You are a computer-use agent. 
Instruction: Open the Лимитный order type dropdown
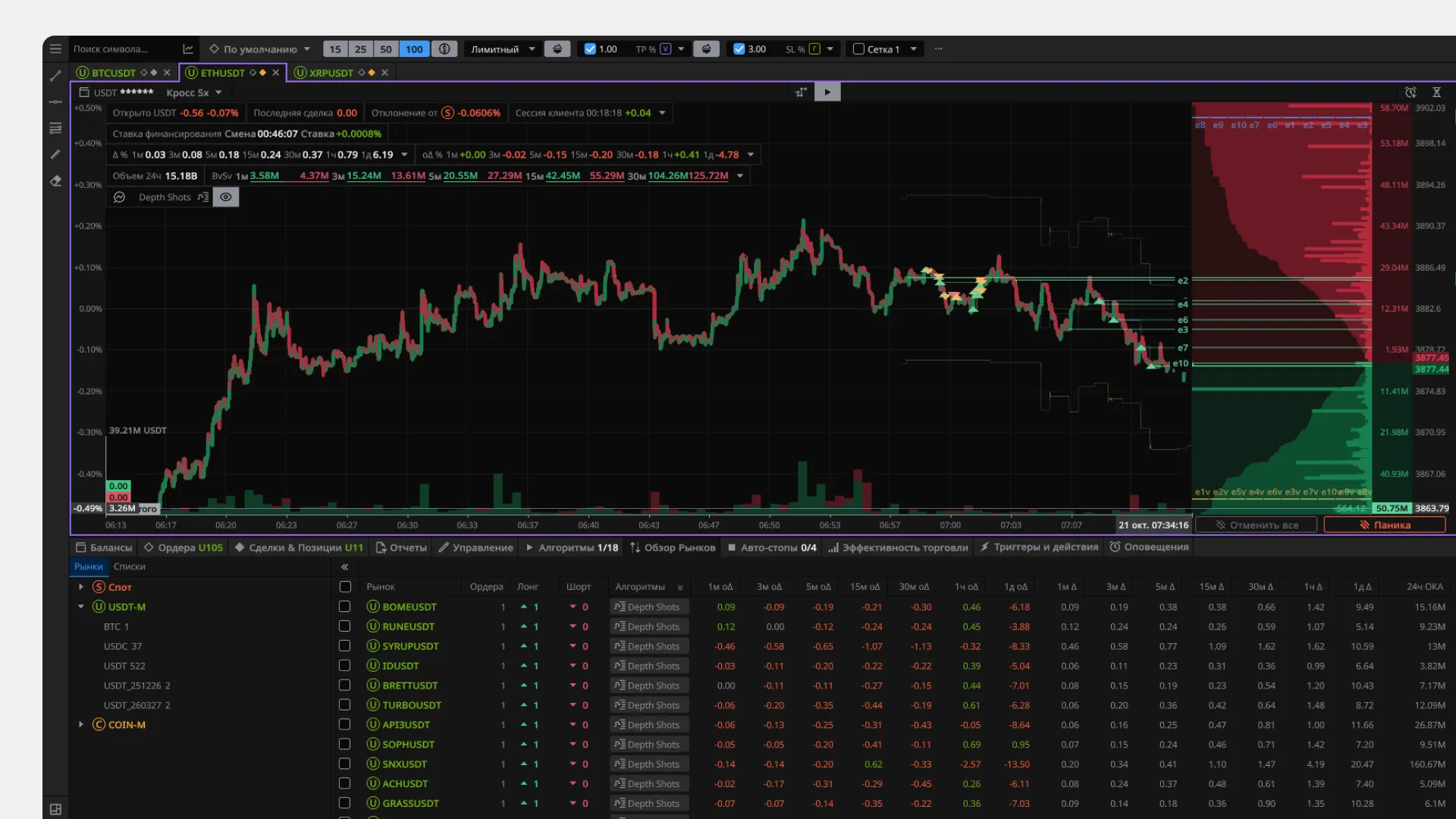[x=503, y=49]
